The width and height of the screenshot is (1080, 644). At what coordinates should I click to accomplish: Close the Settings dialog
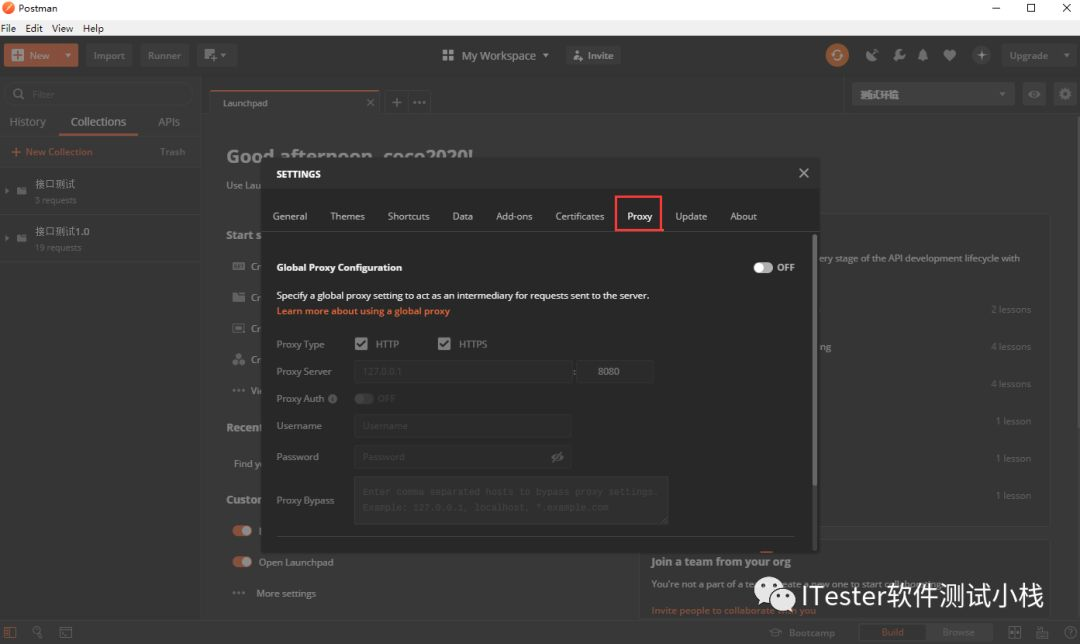(x=804, y=173)
